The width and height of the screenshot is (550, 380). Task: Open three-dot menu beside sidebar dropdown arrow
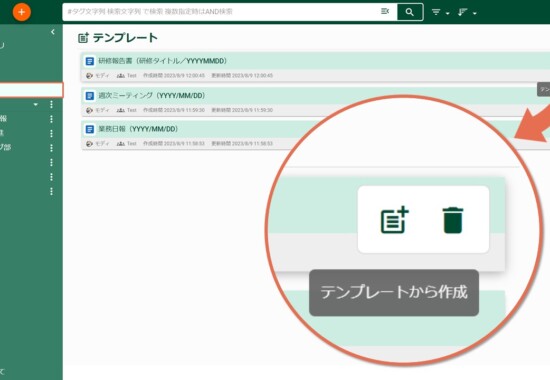pos(51,104)
